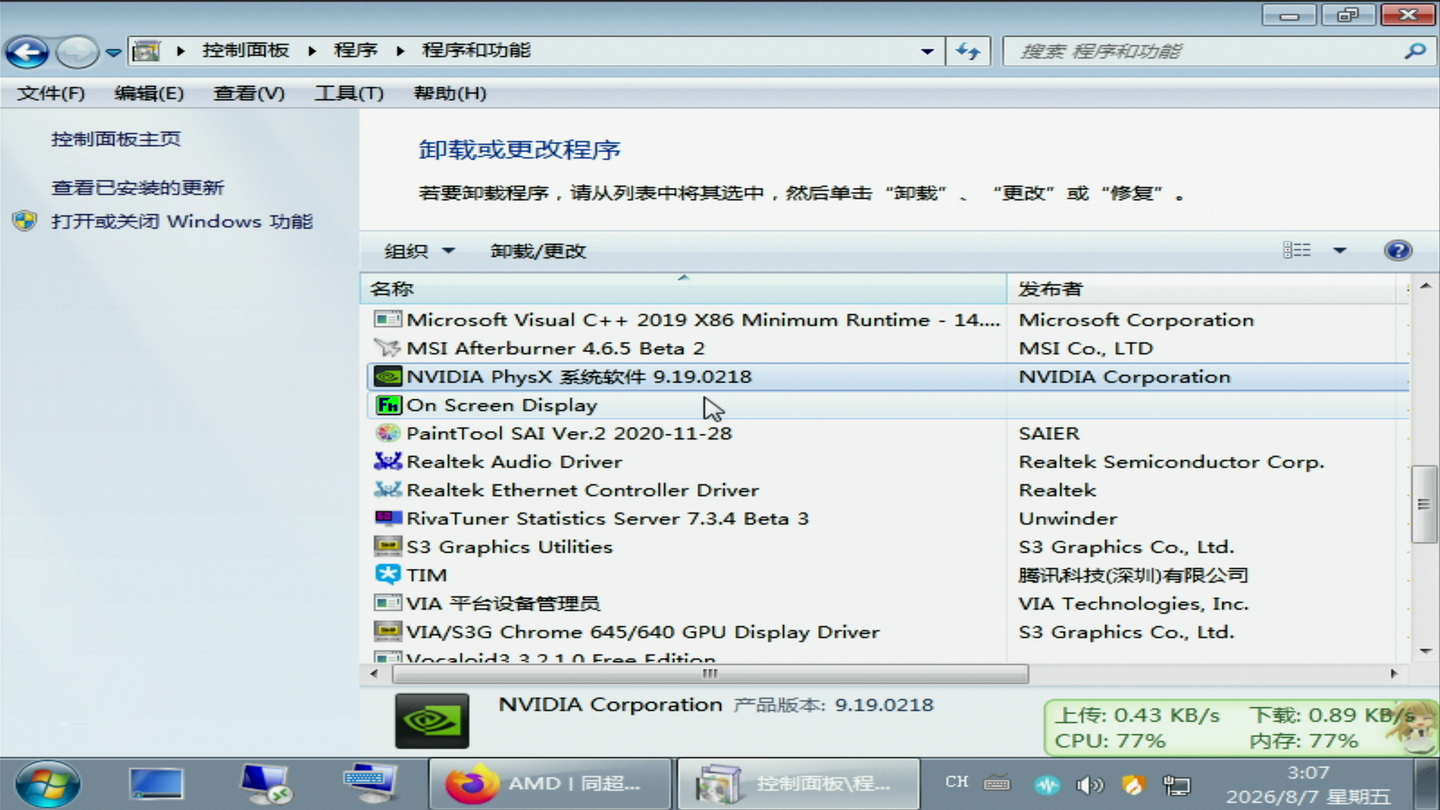Click the 卸载/更改 button
The height and width of the screenshot is (810, 1440).
coord(538,251)
